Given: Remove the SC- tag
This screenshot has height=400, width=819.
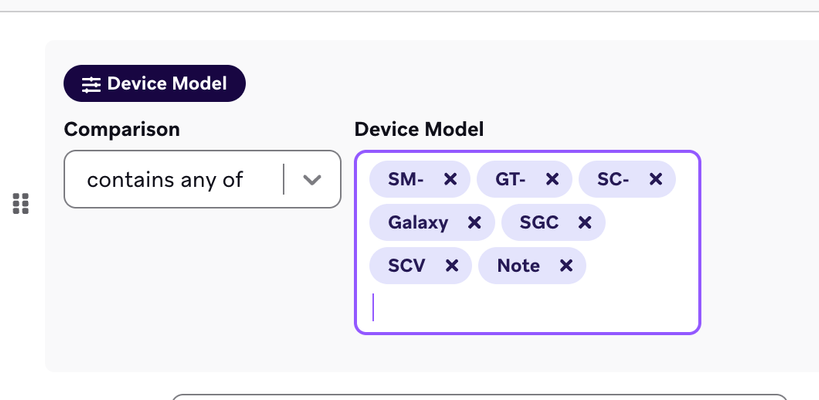Looking at the screenshot, I should [656, 180].
